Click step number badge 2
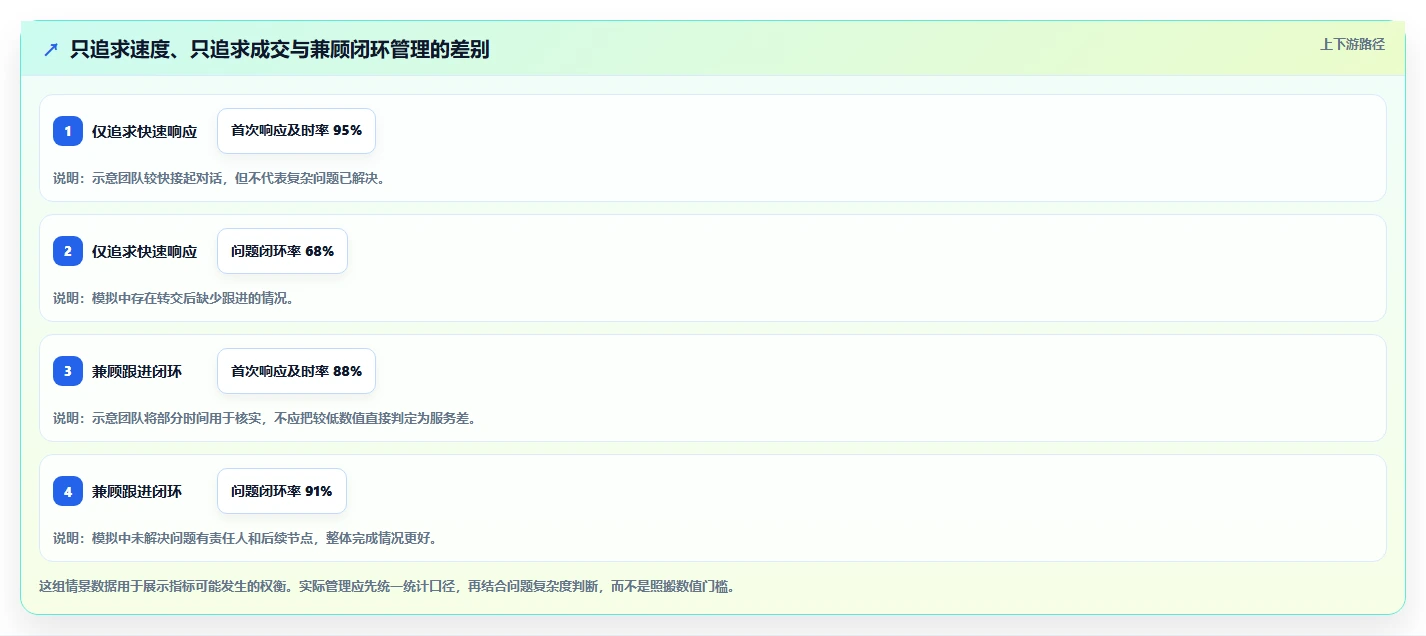 (x=68, y=251)
